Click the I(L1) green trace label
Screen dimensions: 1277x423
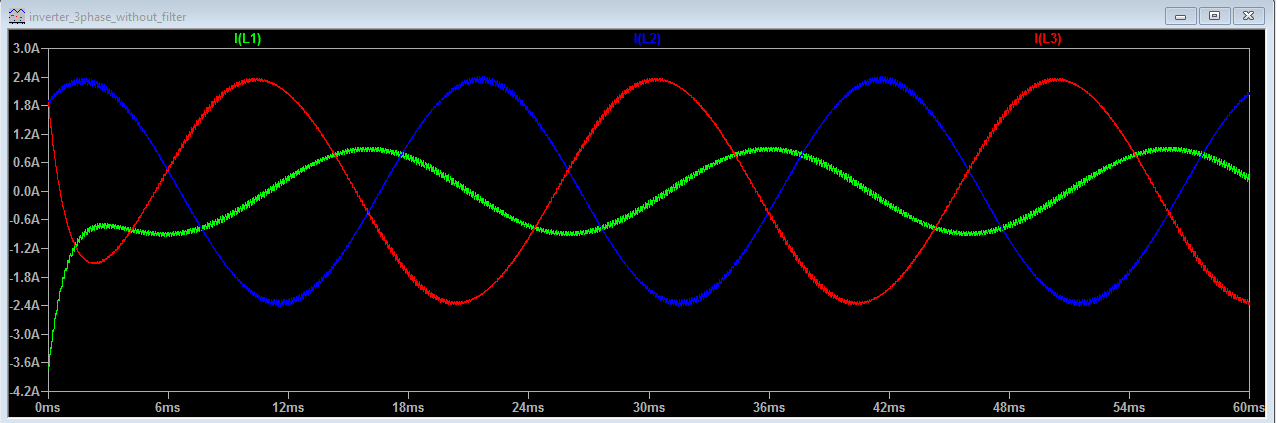click(247, 39)
